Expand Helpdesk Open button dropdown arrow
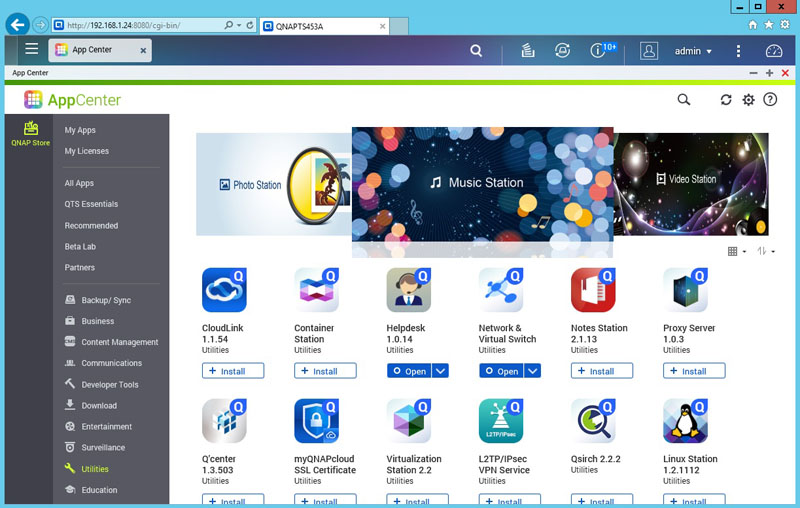This screenshot has width=800, height=508. pyautogui.click(x=440, y=371)
